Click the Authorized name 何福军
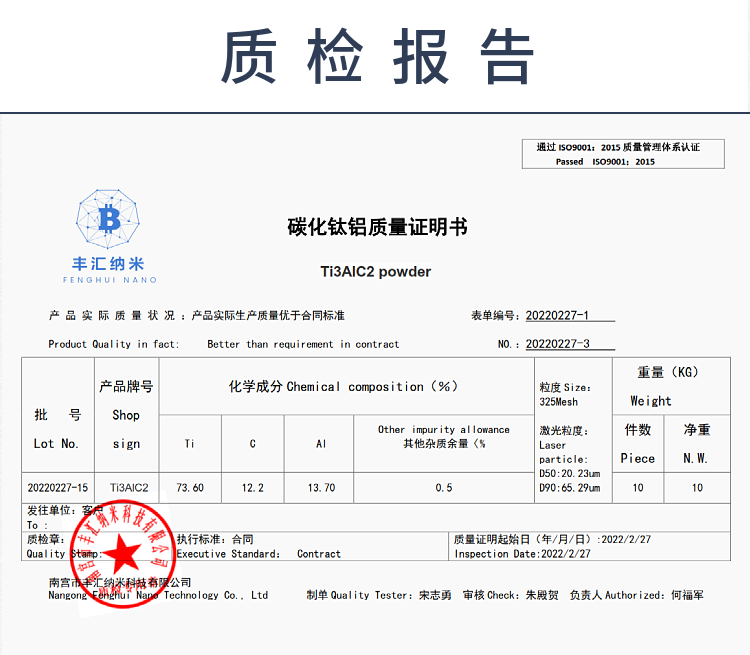The image size is (750, 655). coord(687,595)
